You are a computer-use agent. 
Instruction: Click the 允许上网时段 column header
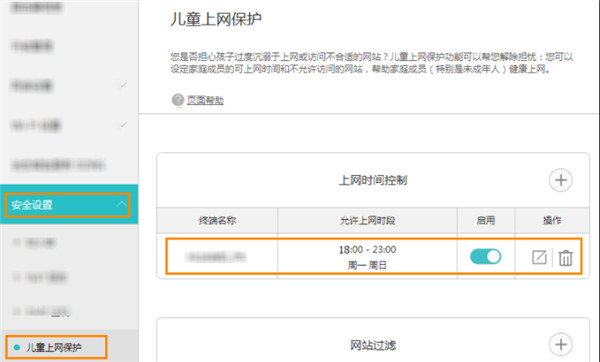pos(367,220)
